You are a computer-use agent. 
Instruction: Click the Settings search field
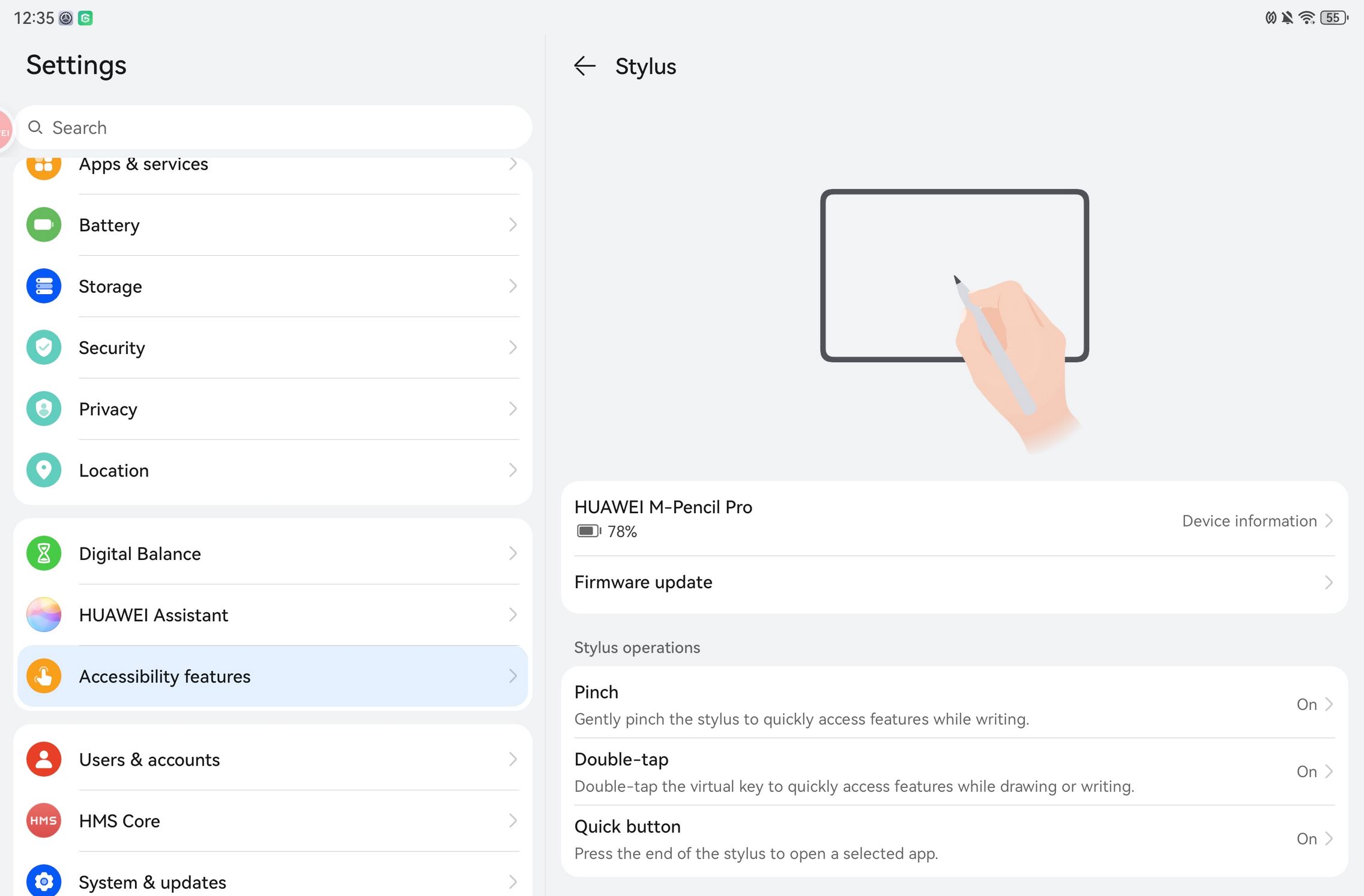(x=274, y=127)
